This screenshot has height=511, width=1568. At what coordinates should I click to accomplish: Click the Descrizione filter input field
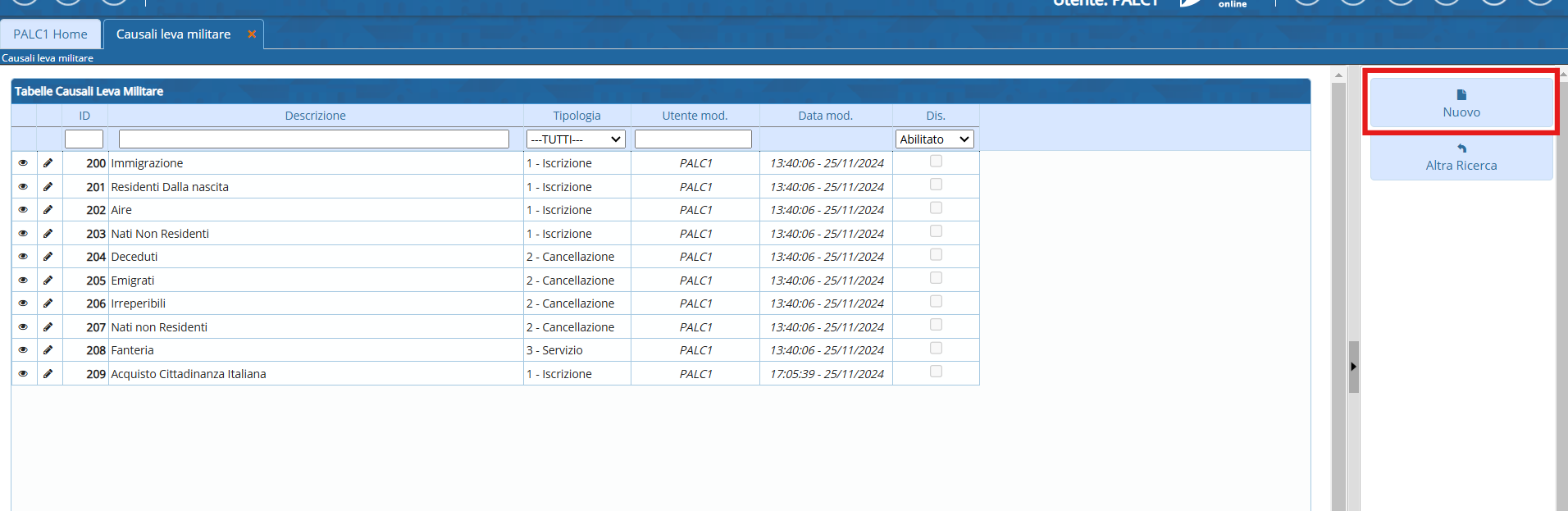[x=313, y=139]
